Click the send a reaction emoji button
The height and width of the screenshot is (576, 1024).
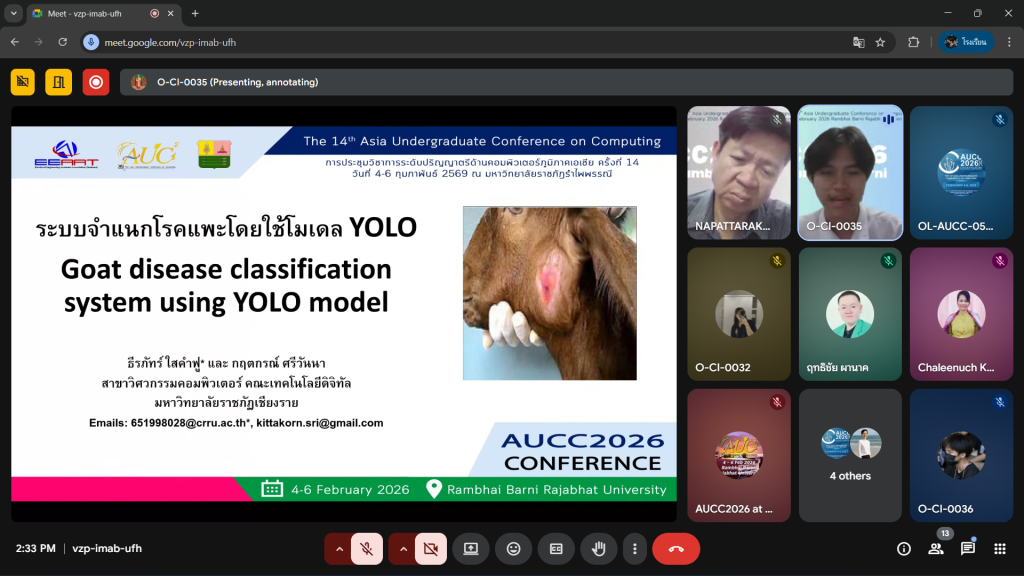point(513,548)
